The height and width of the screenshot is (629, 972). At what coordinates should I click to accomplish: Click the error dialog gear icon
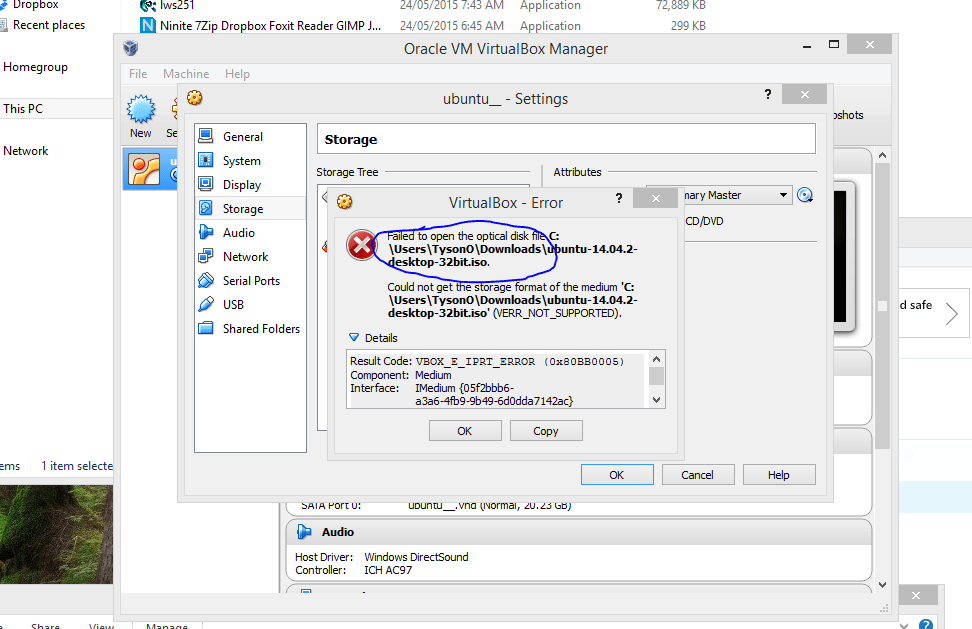(345, 201)
